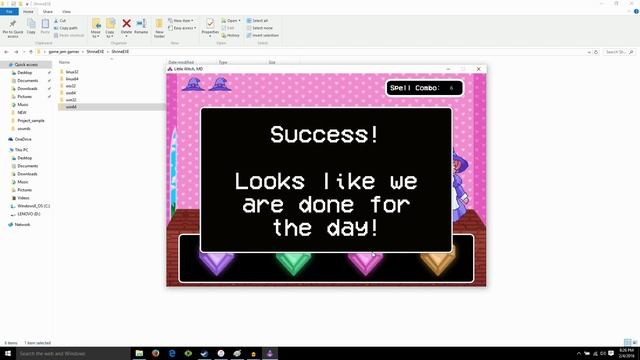Select the linux64 folder

[72, 79]
